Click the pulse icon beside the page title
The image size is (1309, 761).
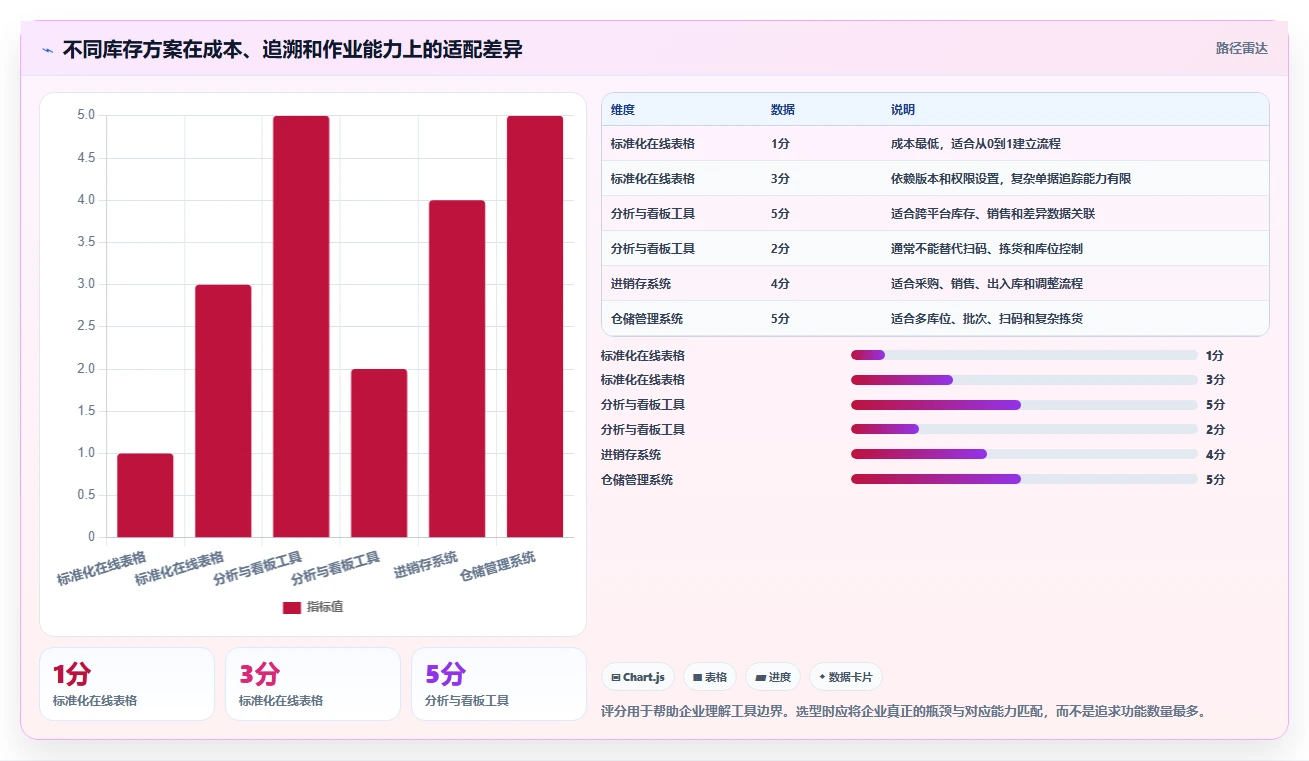47,50
